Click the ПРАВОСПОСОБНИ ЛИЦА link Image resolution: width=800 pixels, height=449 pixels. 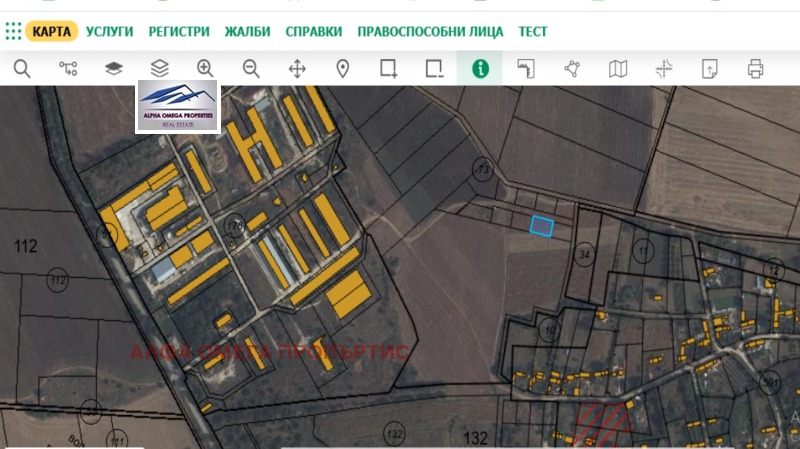(430, 31)
